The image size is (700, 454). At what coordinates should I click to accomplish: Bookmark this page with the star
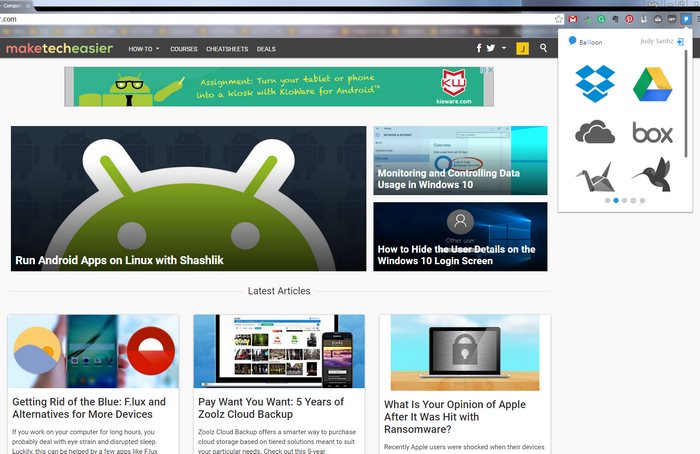pyautogui.click(x=559, y=19)
